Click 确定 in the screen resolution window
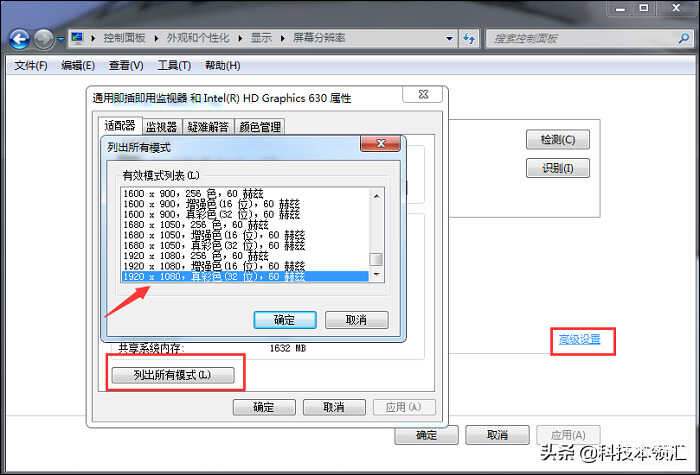 coord(426,435)
